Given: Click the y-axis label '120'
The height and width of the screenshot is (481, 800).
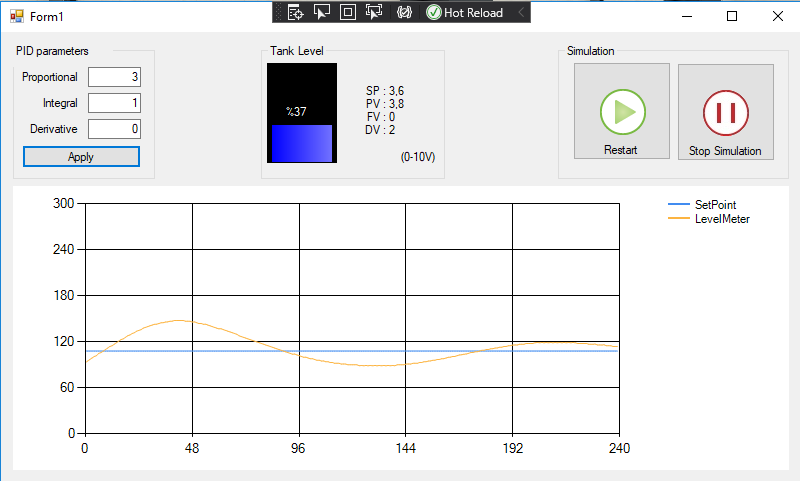Looking at the screenshot, I should 64,341.
